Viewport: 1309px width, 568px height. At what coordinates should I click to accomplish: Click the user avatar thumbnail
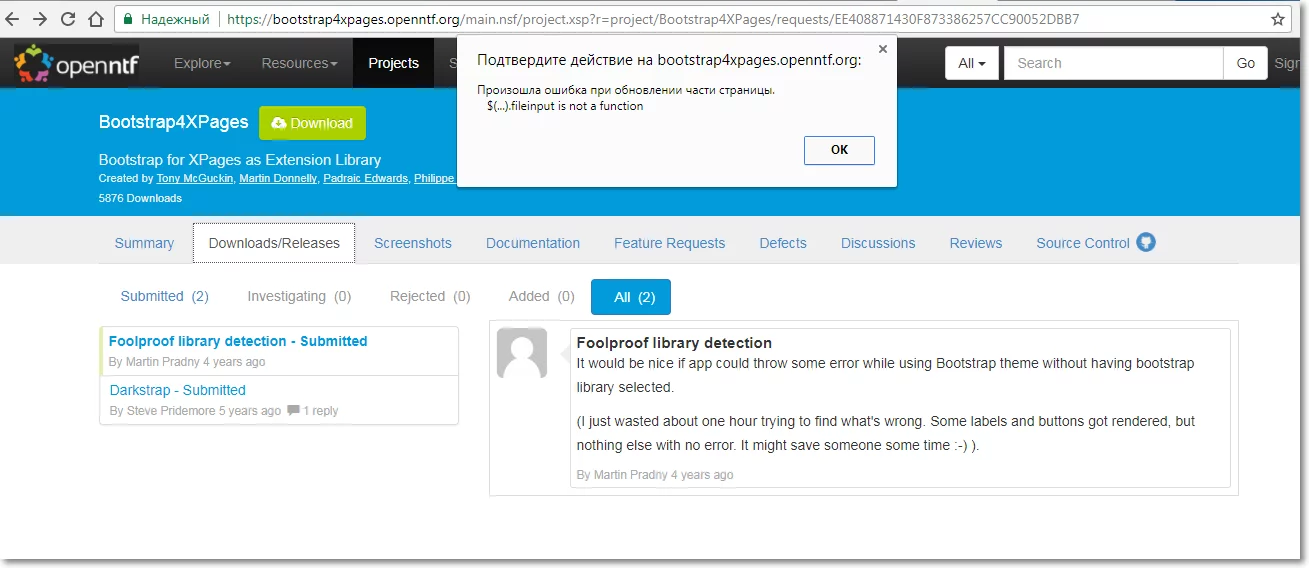[x=522, y=353]
